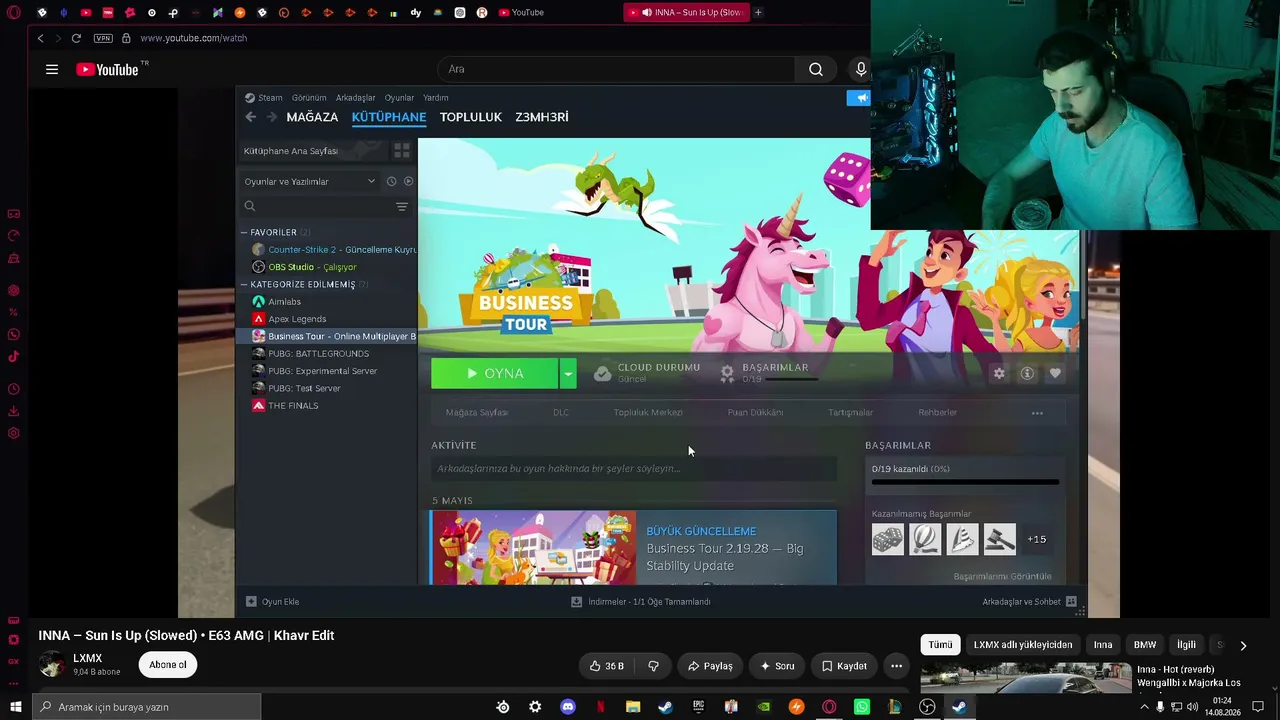
Task: Open the Büyük Güncelleme news thumbnail
Action: [534, 548]
